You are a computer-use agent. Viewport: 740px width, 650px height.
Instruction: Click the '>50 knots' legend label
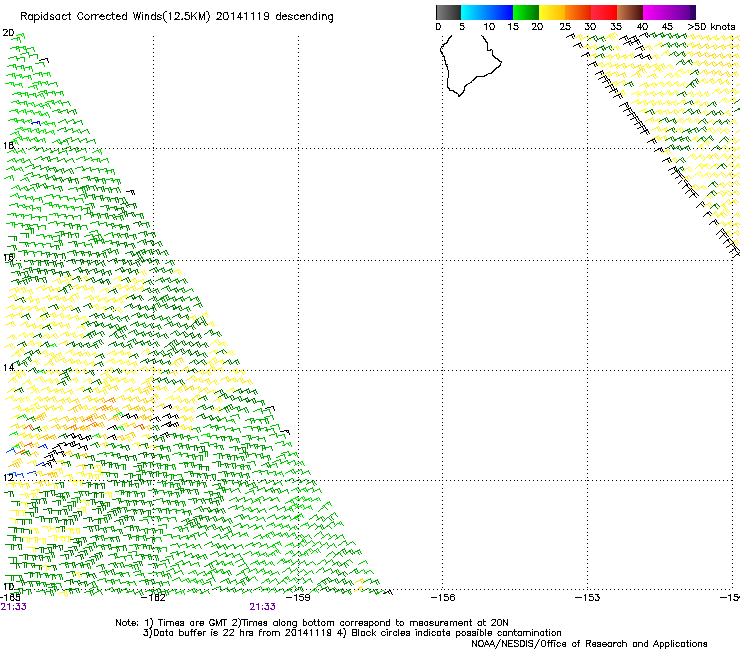711,27
